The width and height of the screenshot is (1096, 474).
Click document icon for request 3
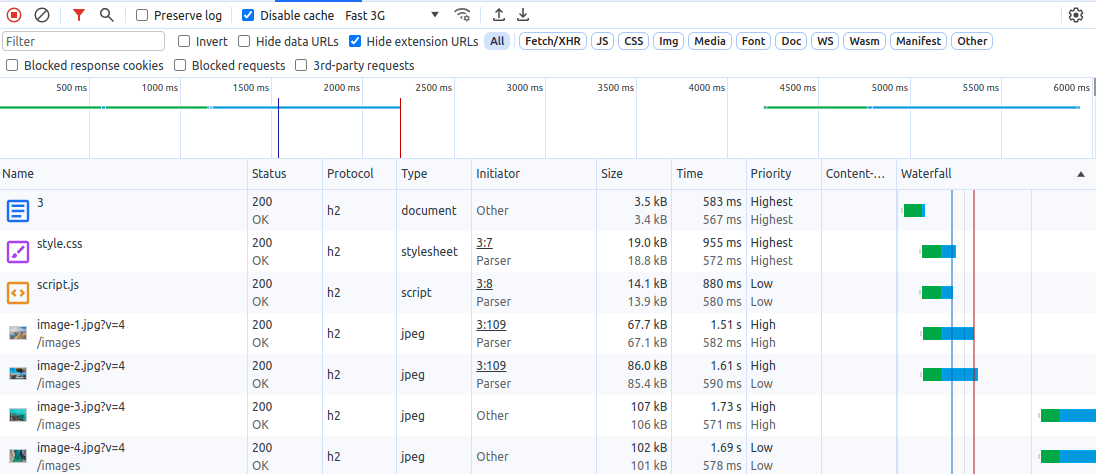(x=18, y=210)
